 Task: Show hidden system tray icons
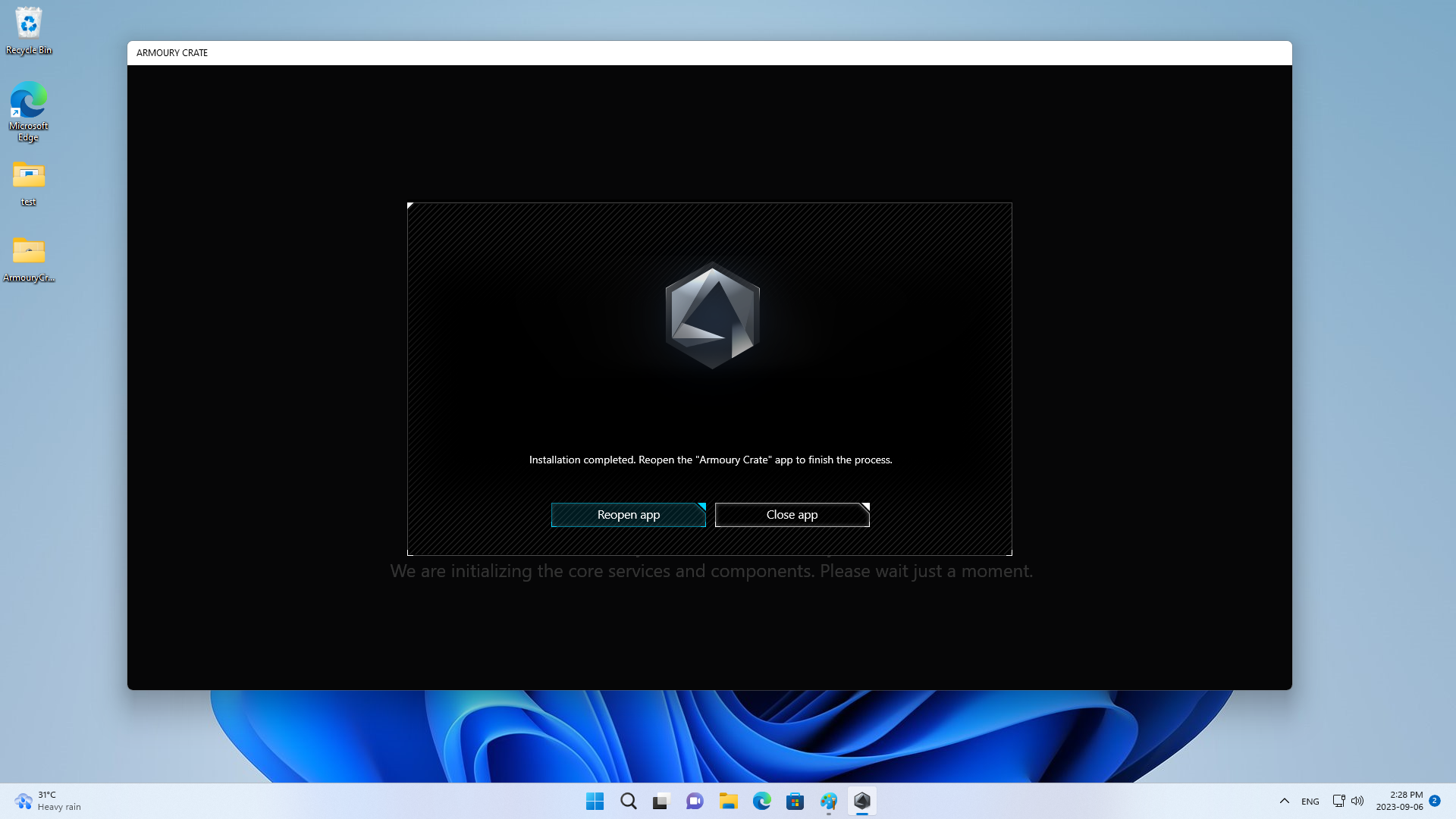(1285, 801)
